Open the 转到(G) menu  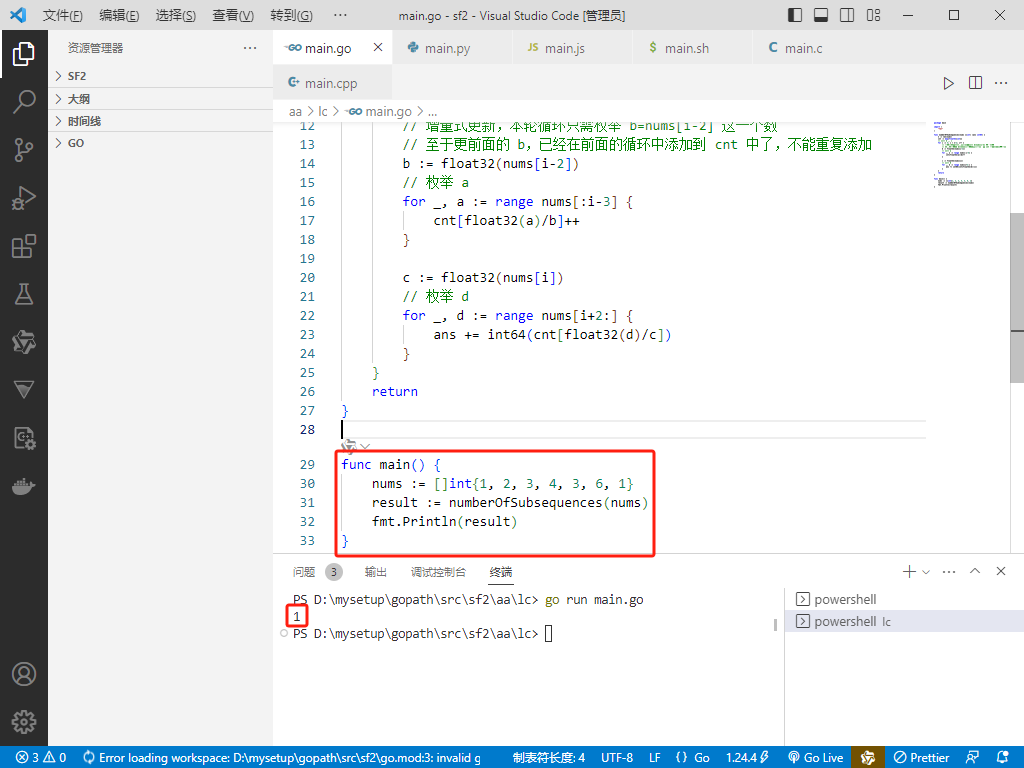point(291,15)
